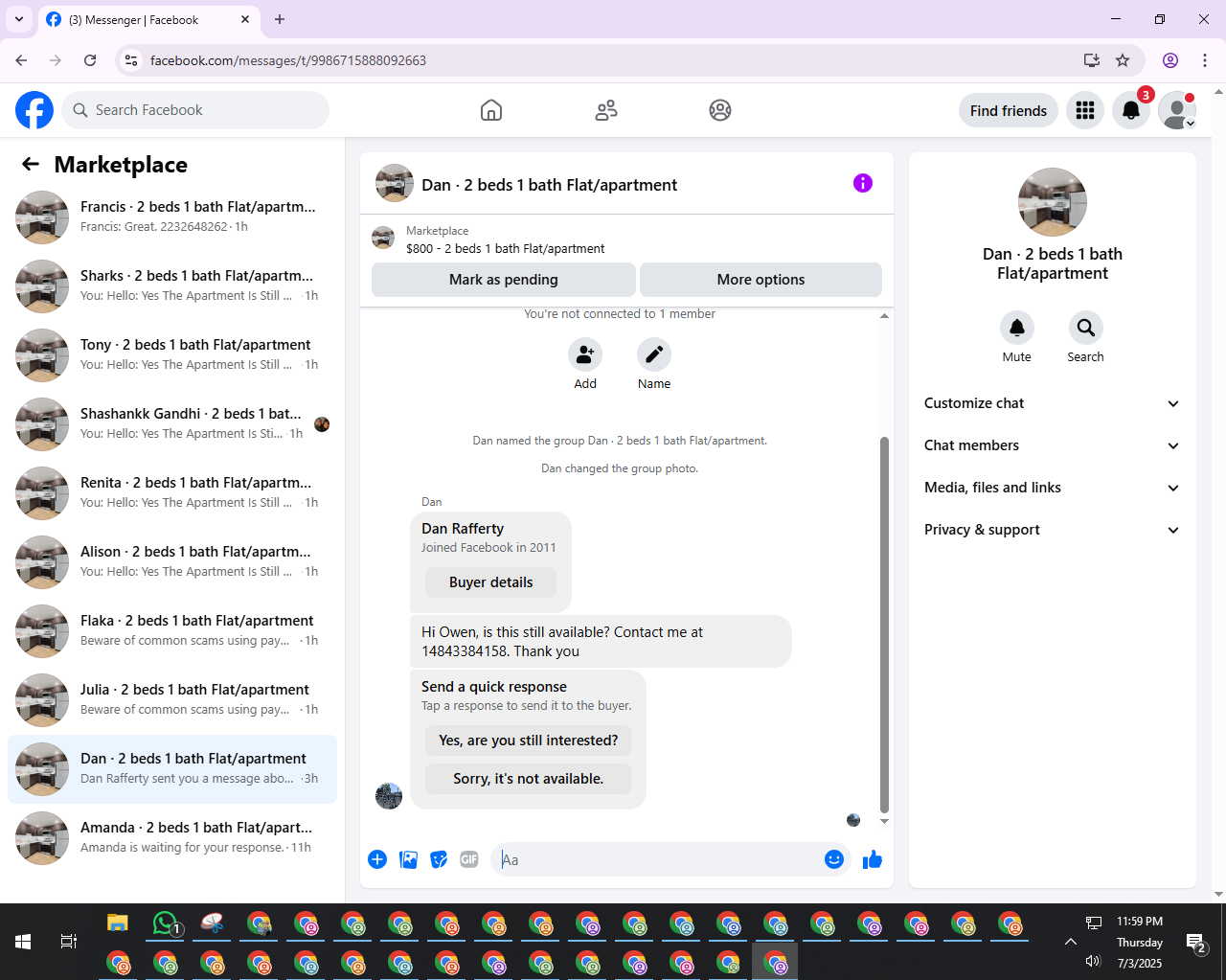The width and height of the screenshot is (1226, 980).
Task: Send a thumbs-up like
Action: click(x=873, y=859)
